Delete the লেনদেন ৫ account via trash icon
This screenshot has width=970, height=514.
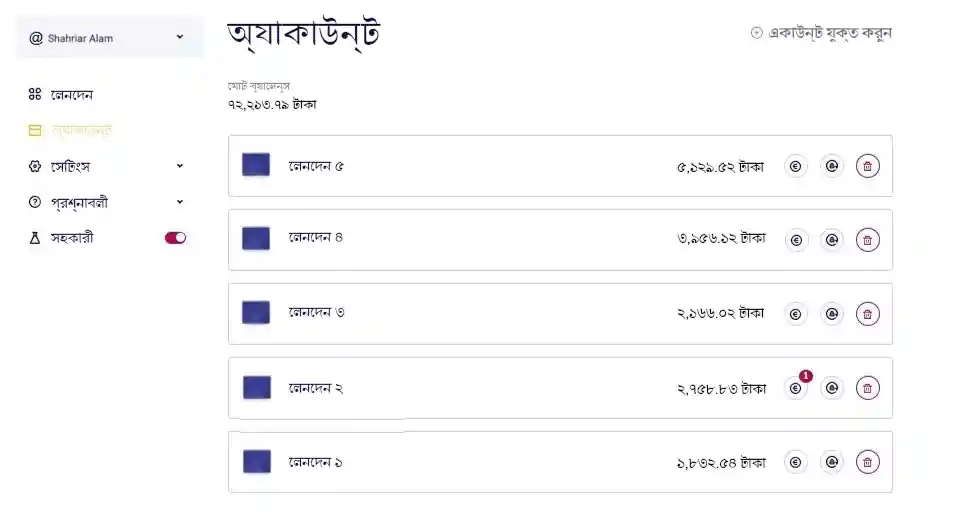tap(868, 166)
